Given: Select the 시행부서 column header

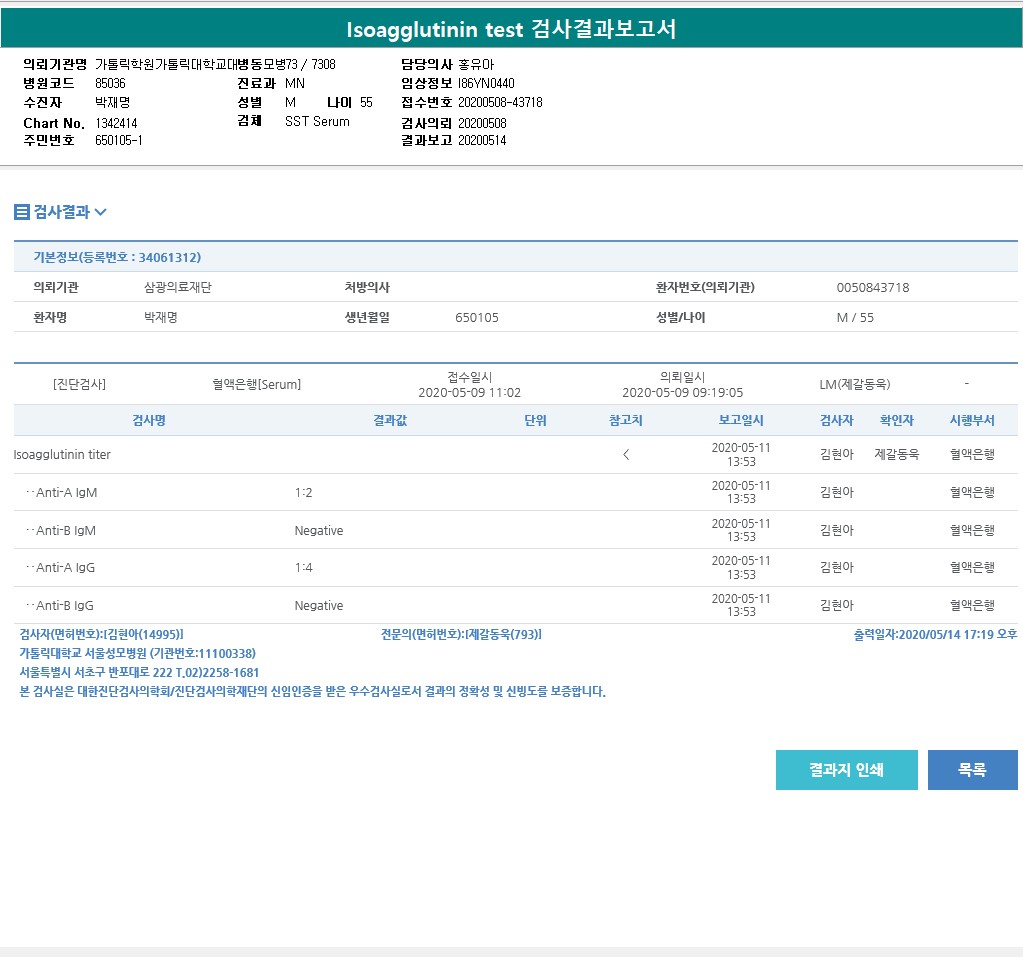Looking at the screenshot, I should [x=972, y=421].
